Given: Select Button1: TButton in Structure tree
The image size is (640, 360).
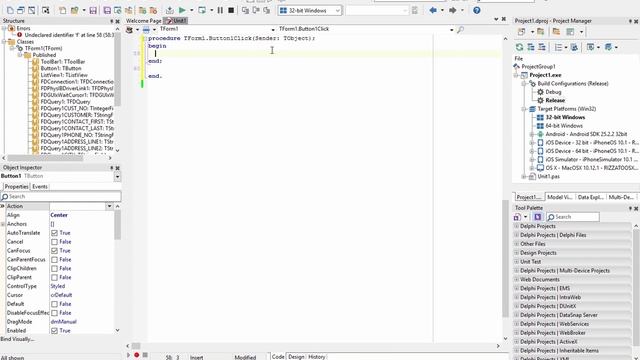Looking at the screenshot, I should pos(61,69).
